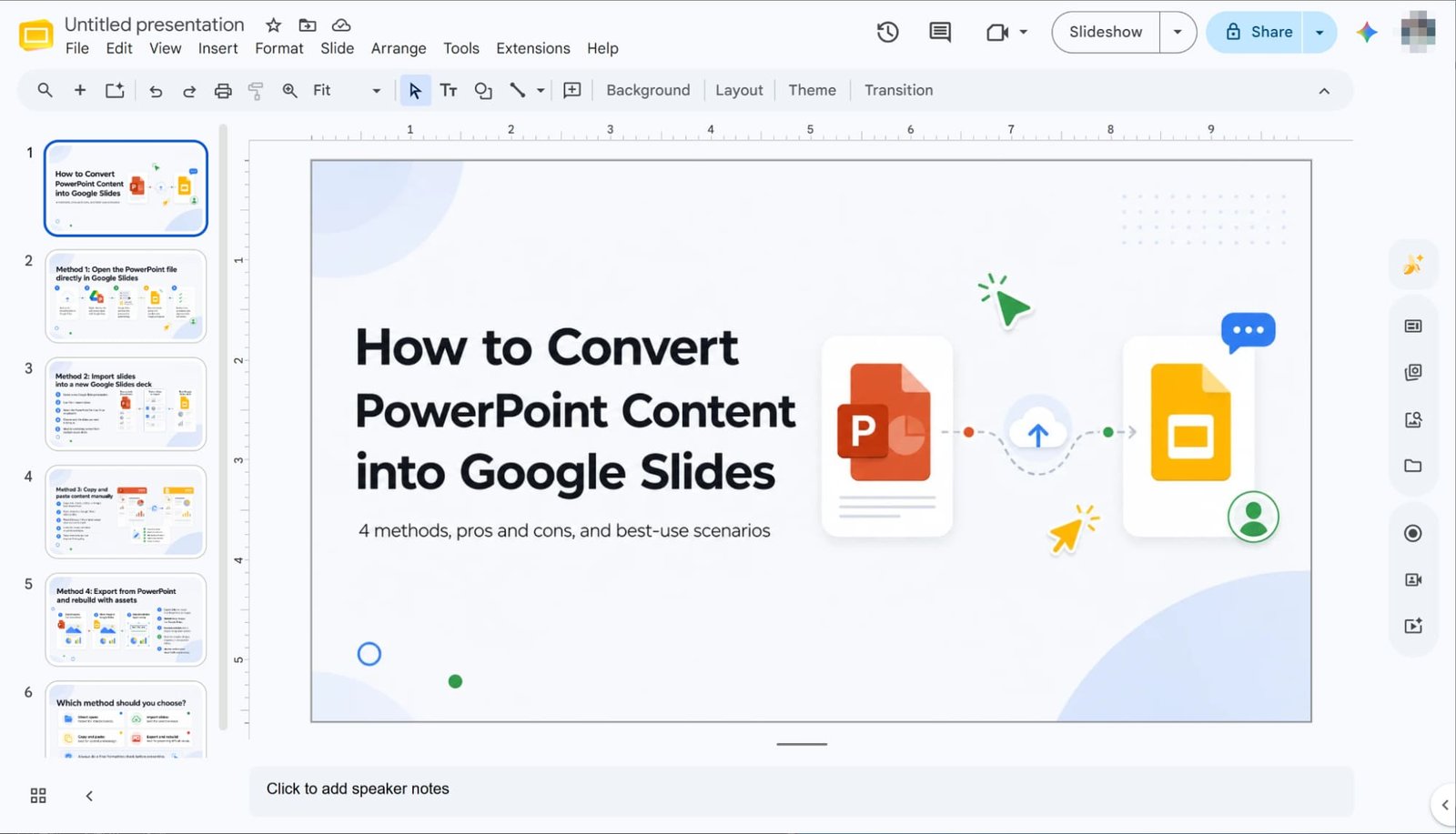Select the shape tool
The image size is (1456, 834).
point(483,90)
